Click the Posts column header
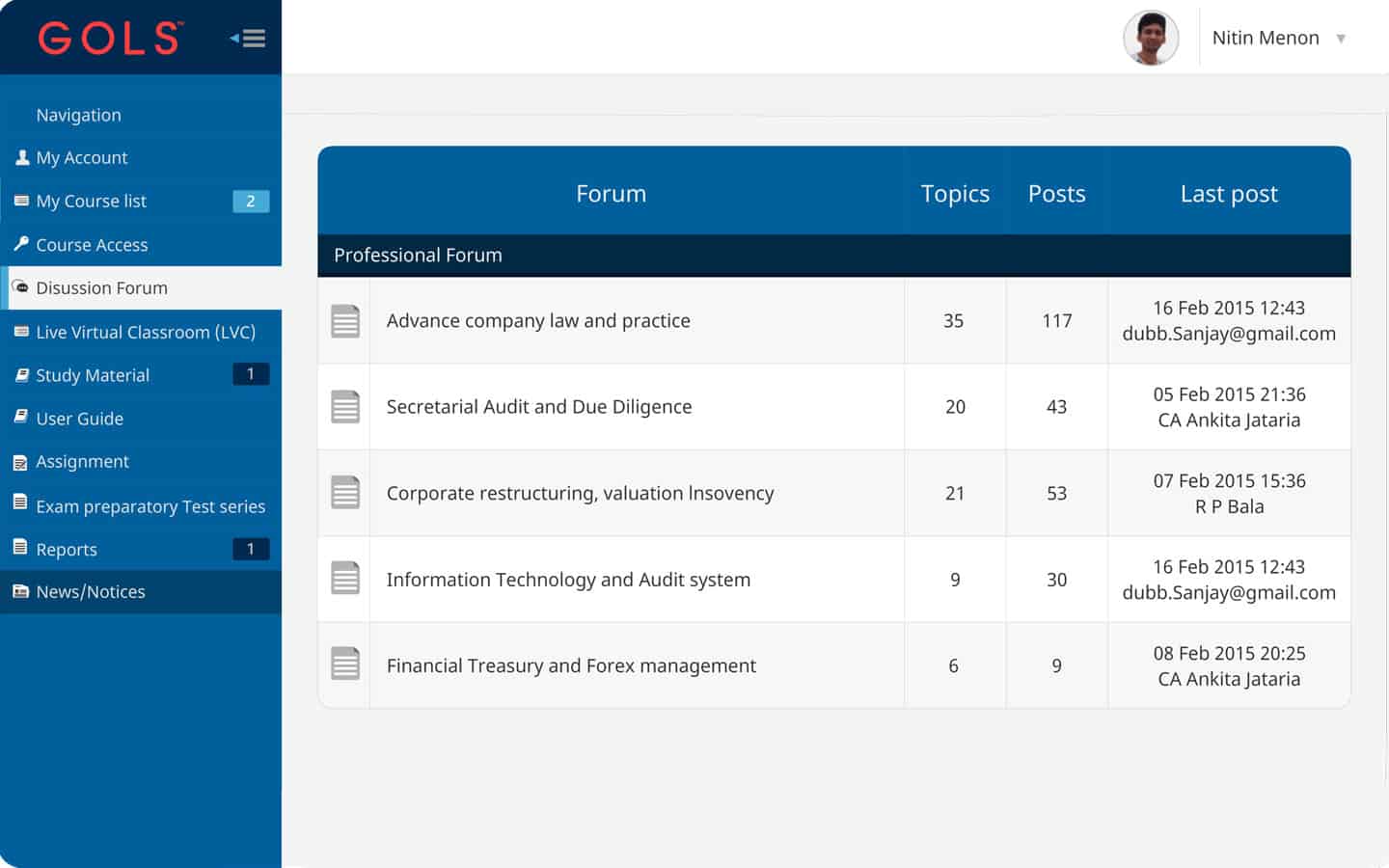1389x868 pixels. [x=1056, y=194]
